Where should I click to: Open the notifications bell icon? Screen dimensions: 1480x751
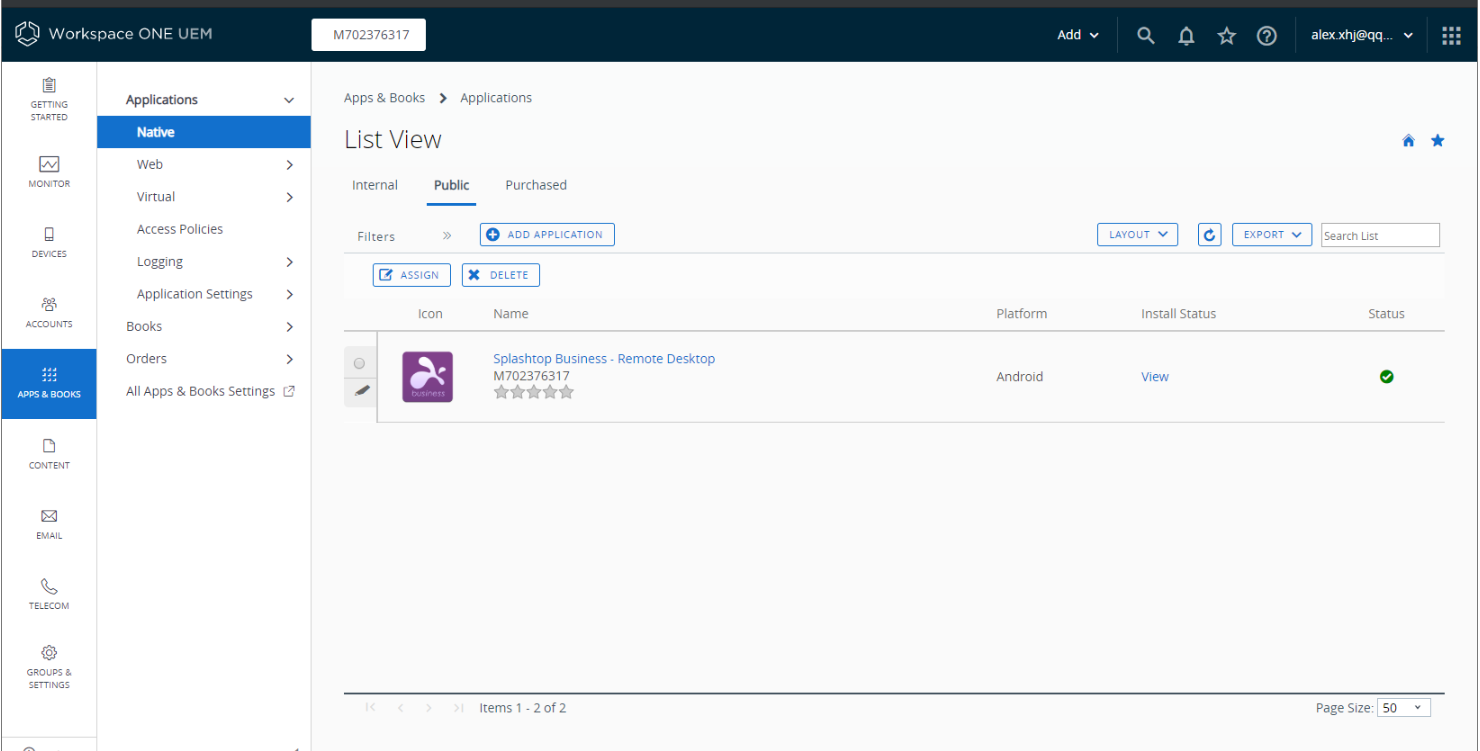tap(1186, 36)
